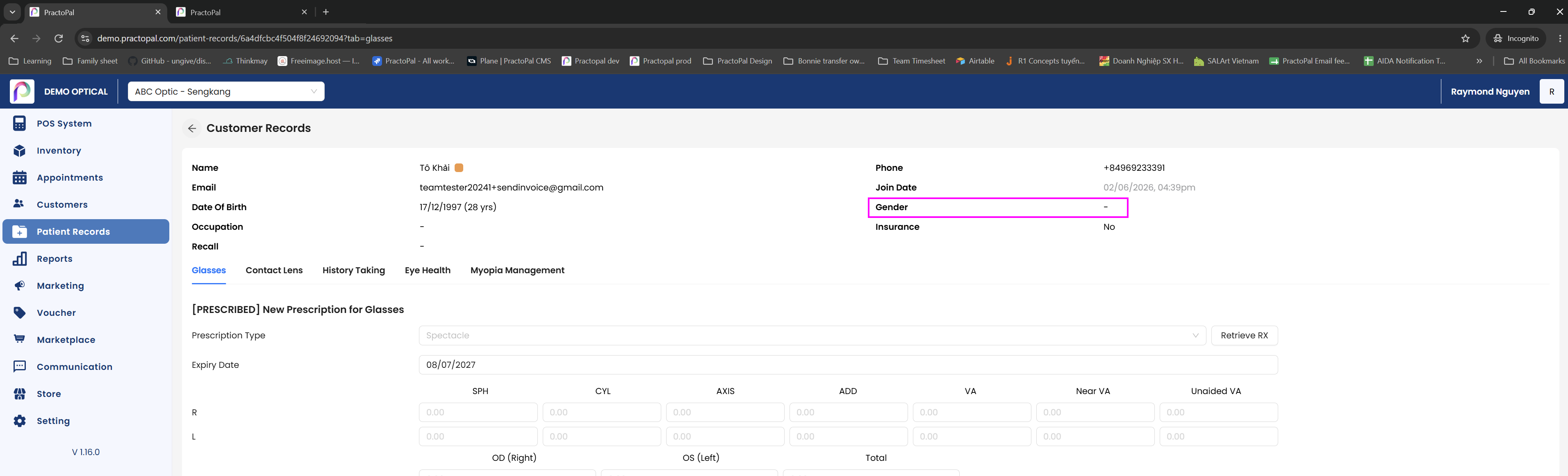Click the R row SPH field
The image size is (1568, 476).
(478, 412)
